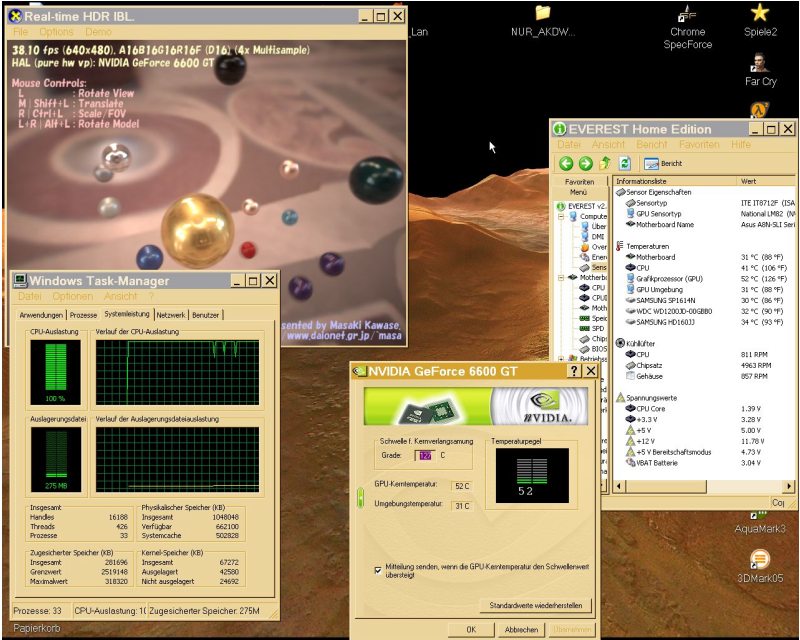800x640 pixels.
Task: Click the NVIDIA dialog help question button
Action: (x=574, y=371)
